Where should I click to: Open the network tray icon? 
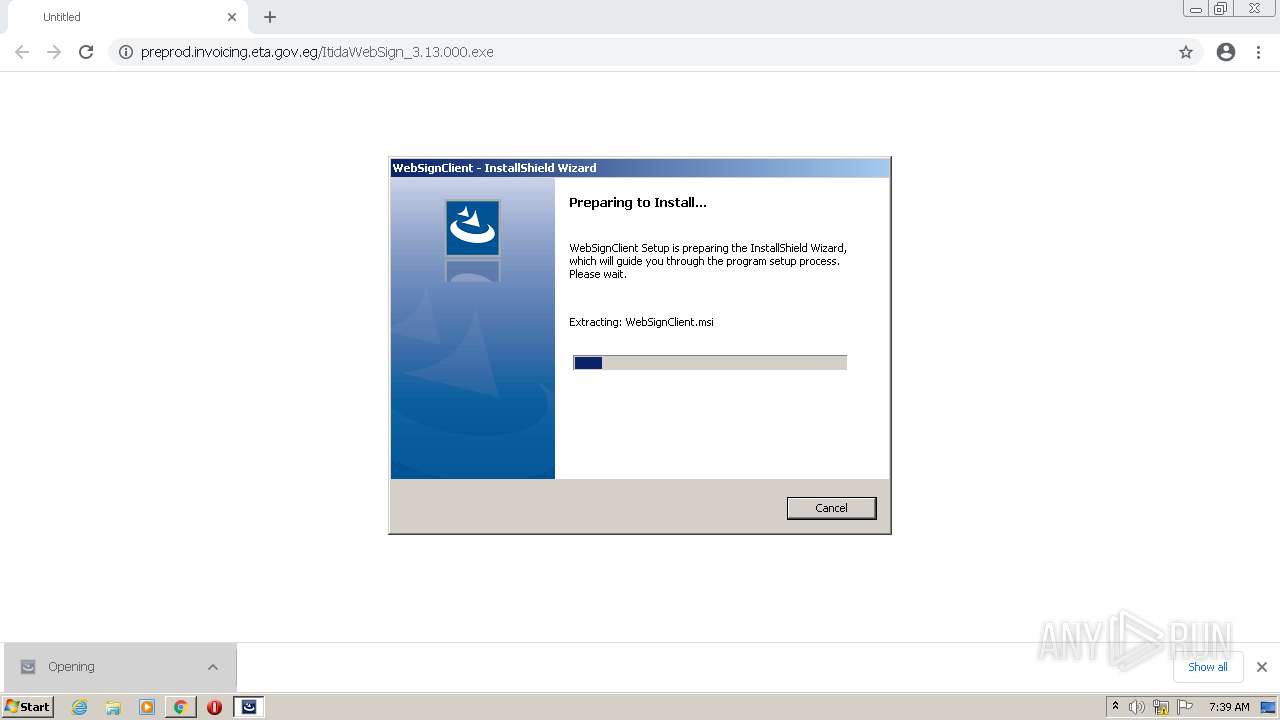1161,707
